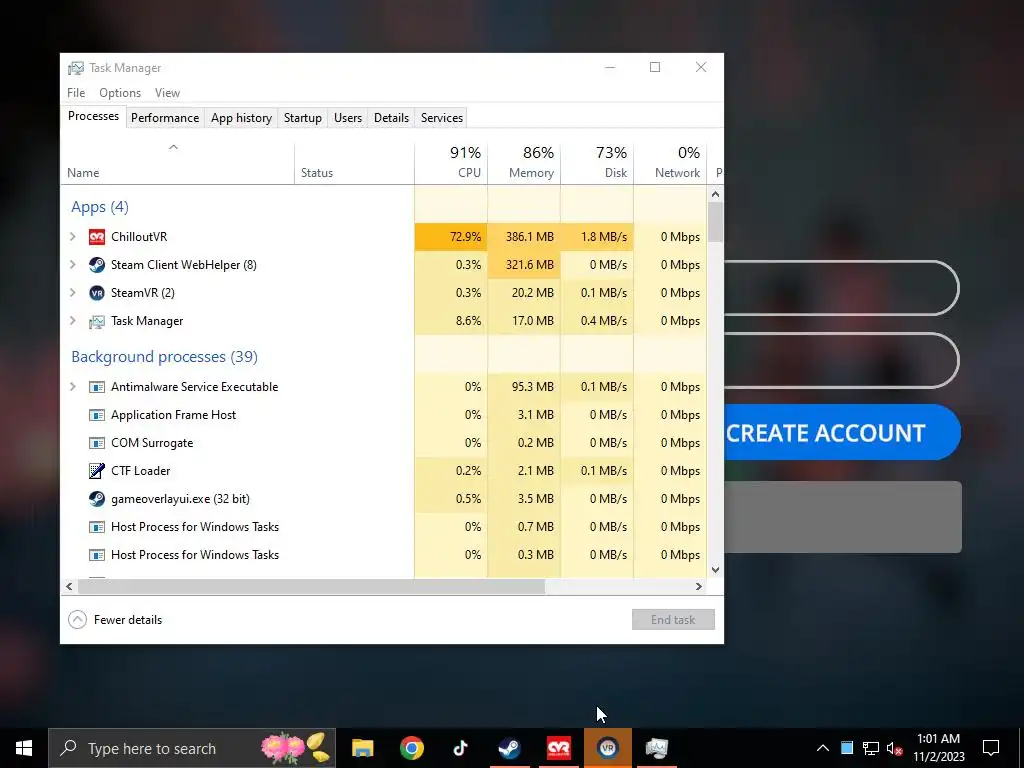Switch to the Services tab
Image resolution: width=1024 pixels, height=768 pixels.
[x=441, y=118]
